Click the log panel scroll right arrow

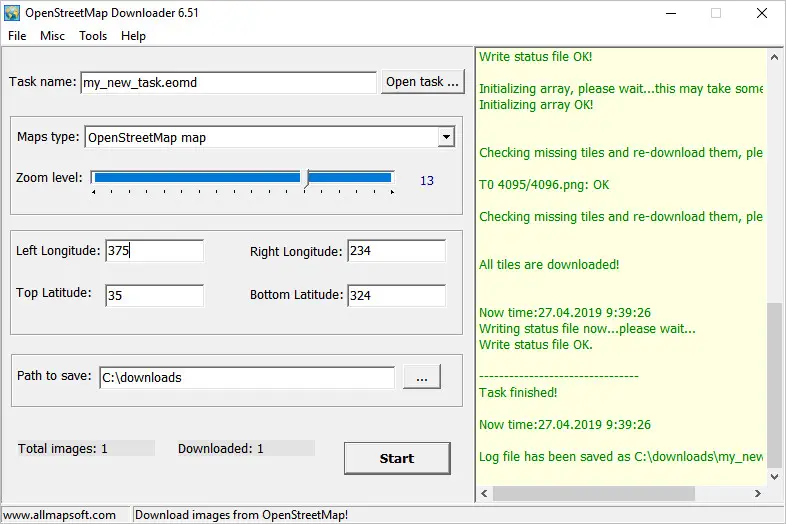point(757,493)
